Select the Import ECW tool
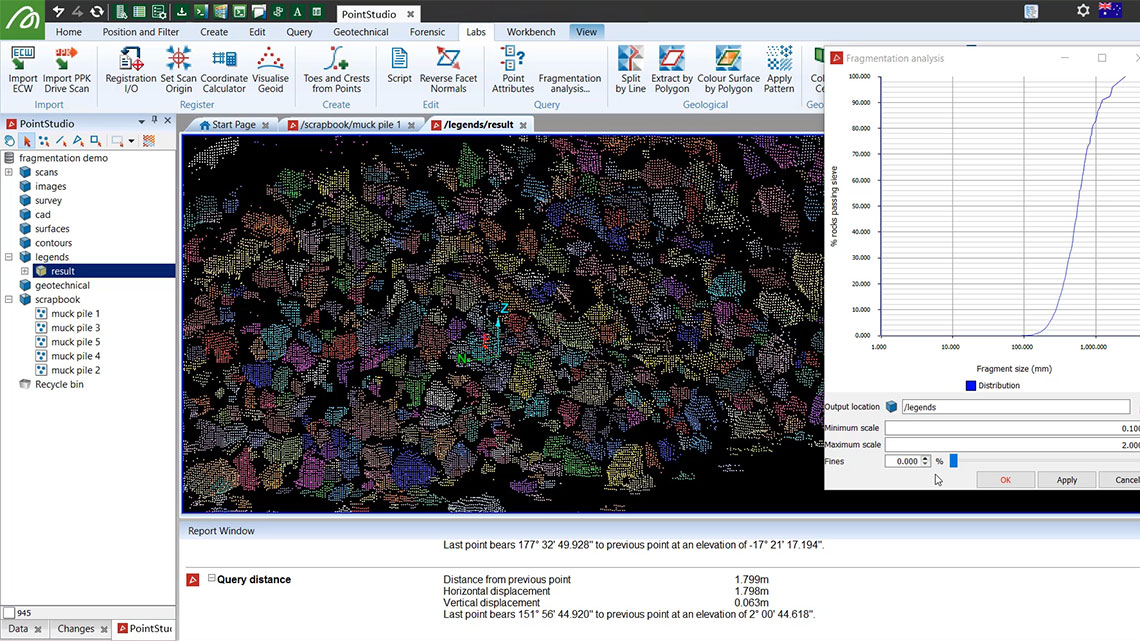The width and height of the screenshot is (1140, 641). coord(22,70)
